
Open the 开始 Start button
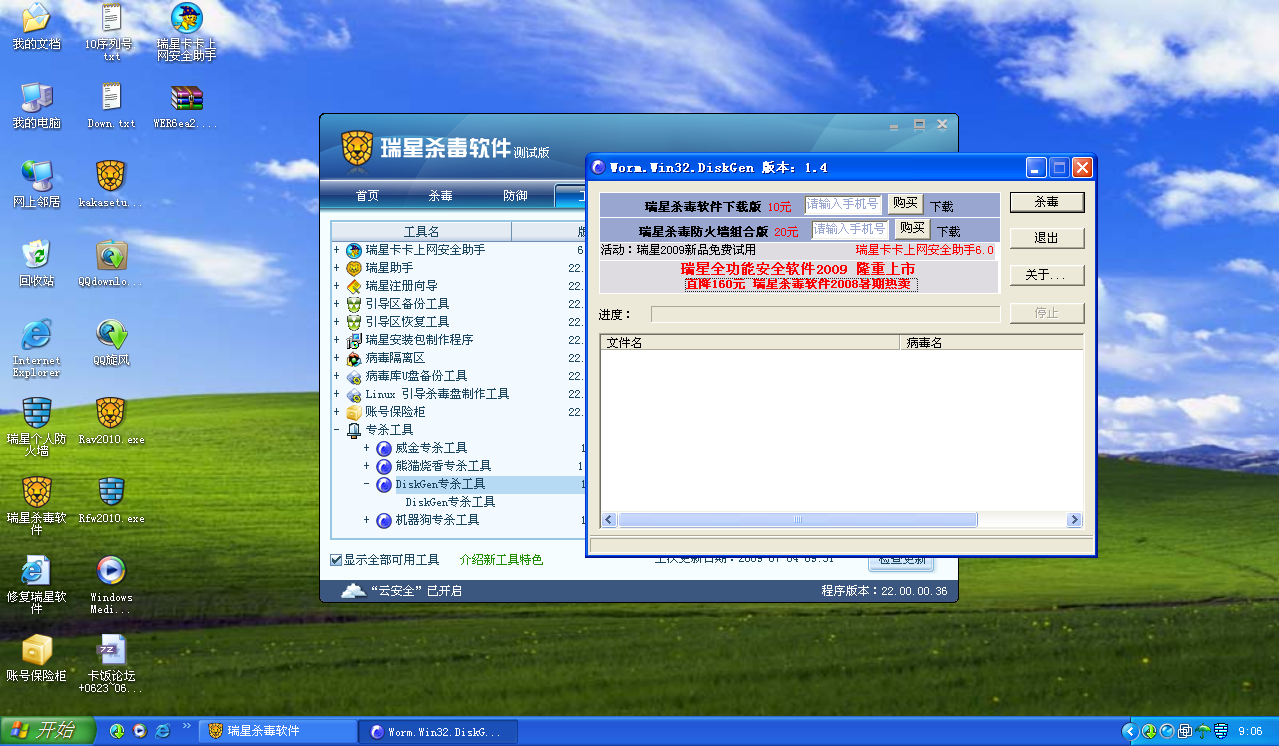coord(46,731)
